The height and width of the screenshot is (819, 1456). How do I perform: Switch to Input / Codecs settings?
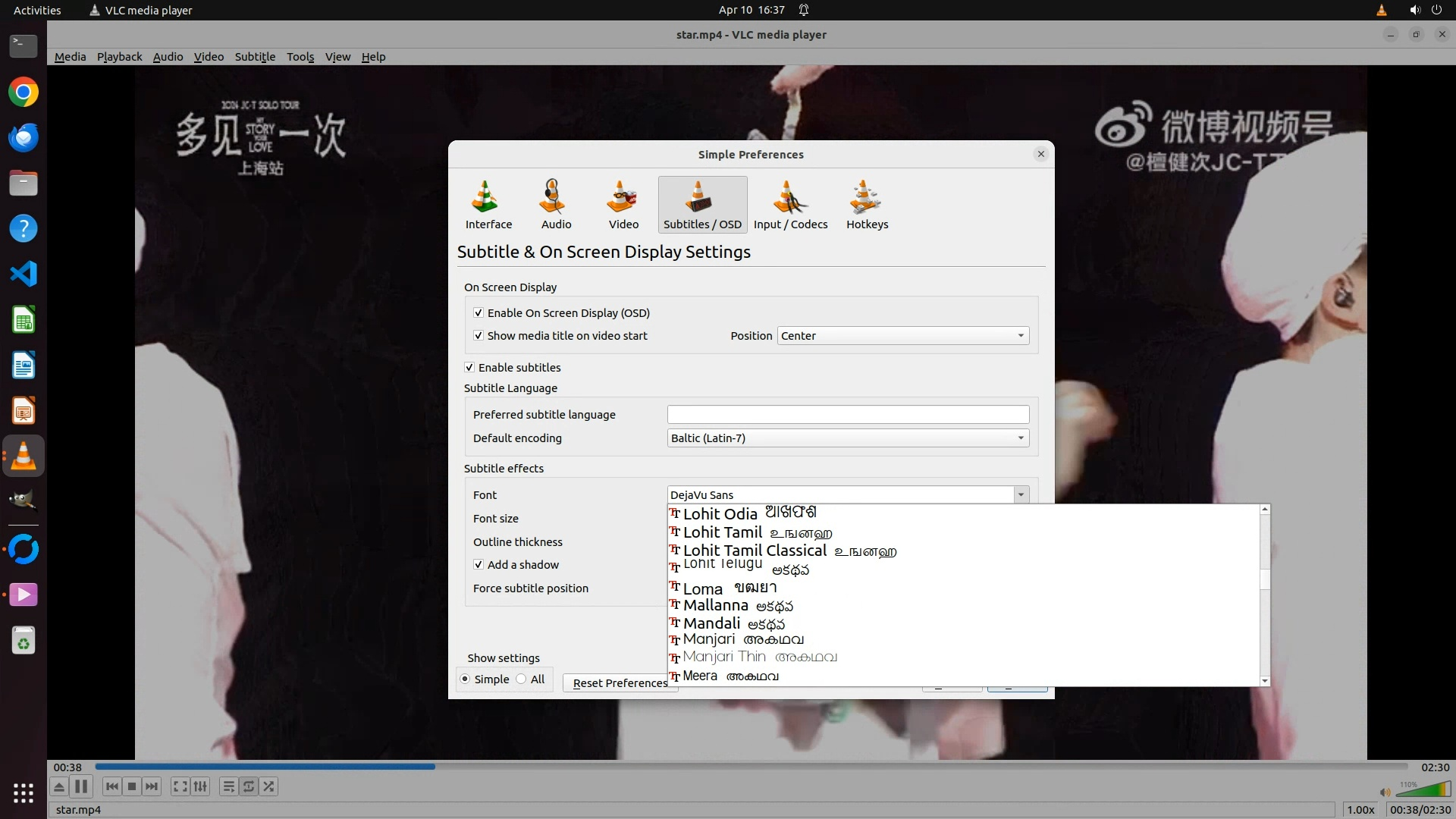[x=790, y=205]
